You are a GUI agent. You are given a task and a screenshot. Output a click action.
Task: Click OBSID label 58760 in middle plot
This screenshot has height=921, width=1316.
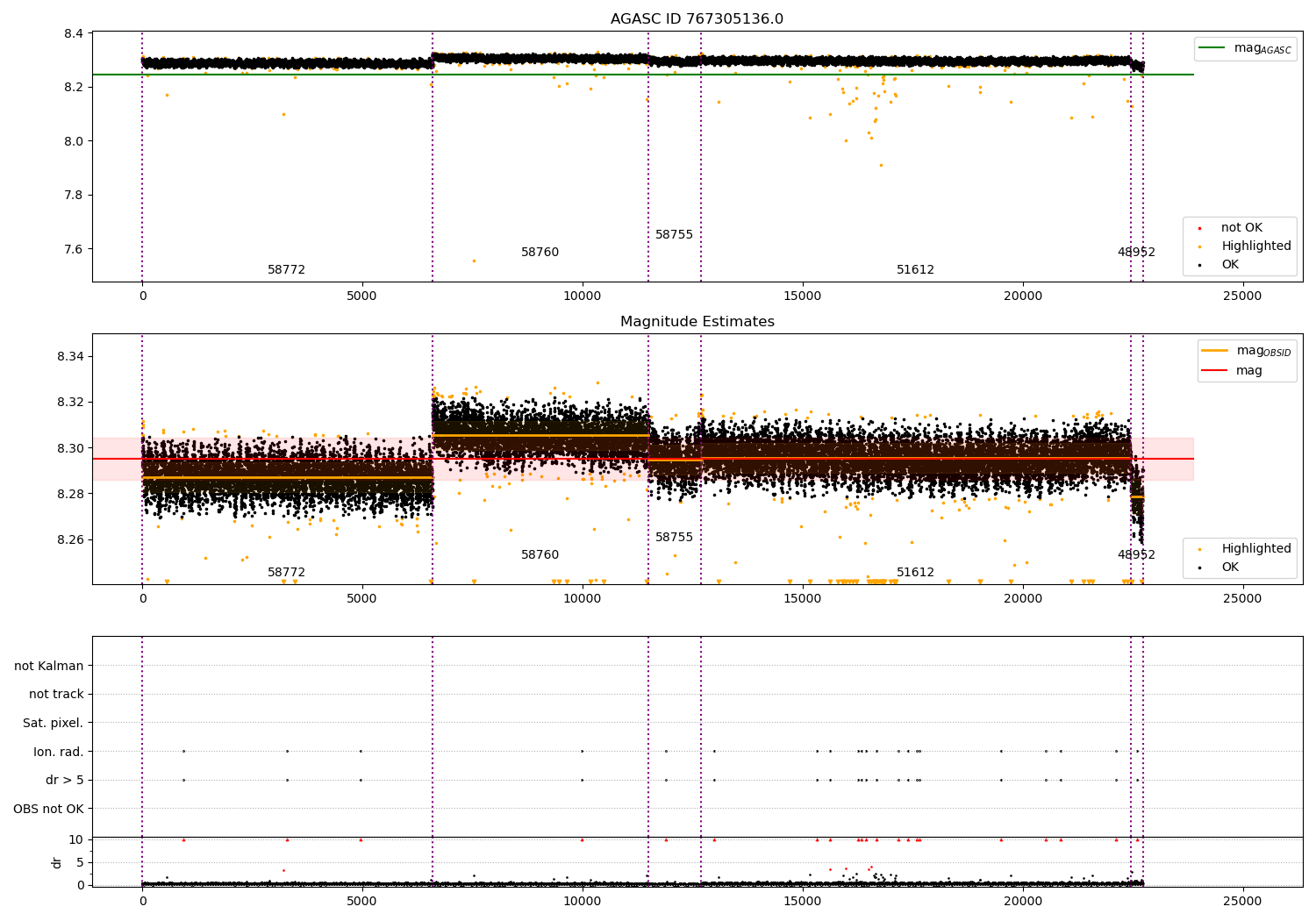(540, 555)
